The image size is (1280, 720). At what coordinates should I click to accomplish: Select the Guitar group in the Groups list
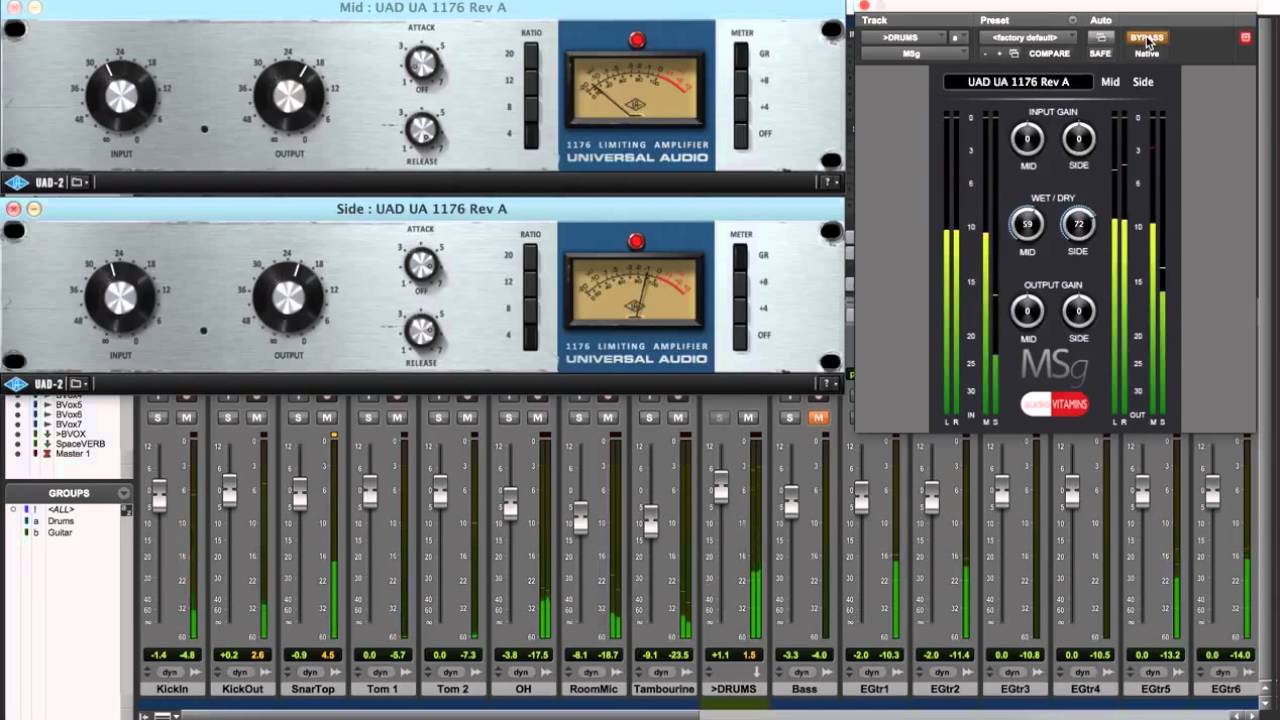click(x=60, y=533)
